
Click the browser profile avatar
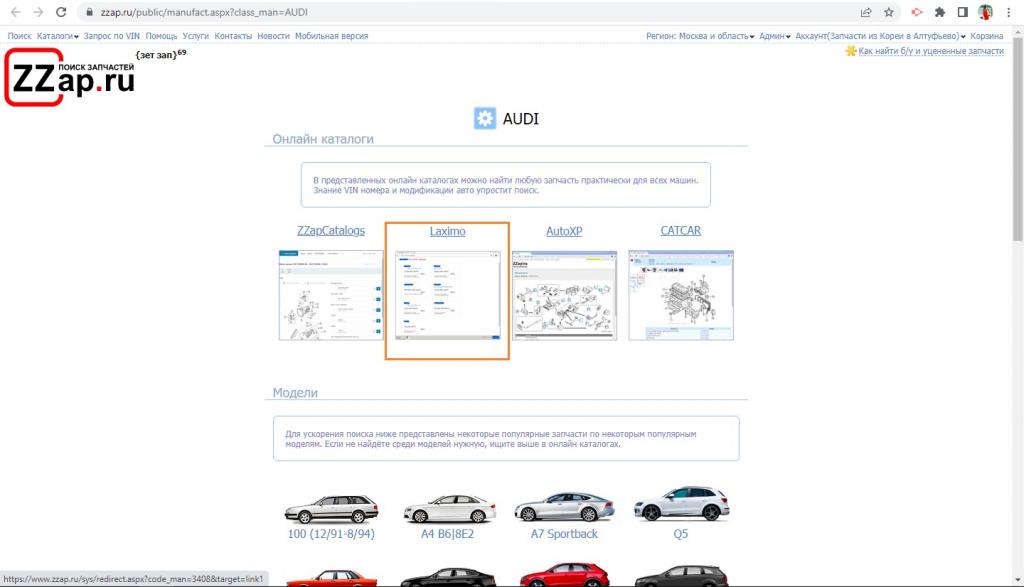click(985, 13)
